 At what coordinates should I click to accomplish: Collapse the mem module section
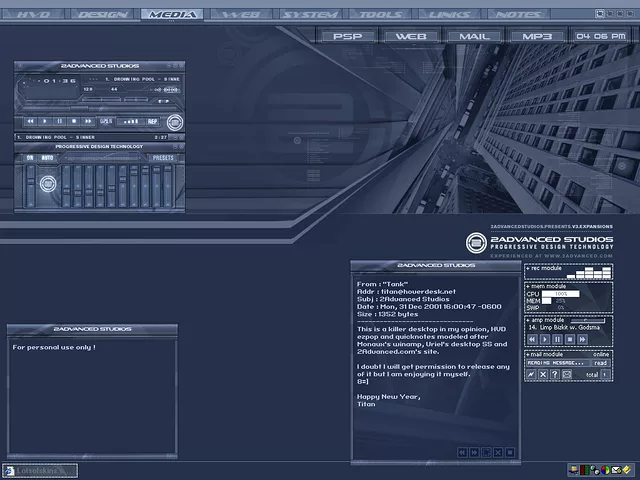[x=528, y=285]
